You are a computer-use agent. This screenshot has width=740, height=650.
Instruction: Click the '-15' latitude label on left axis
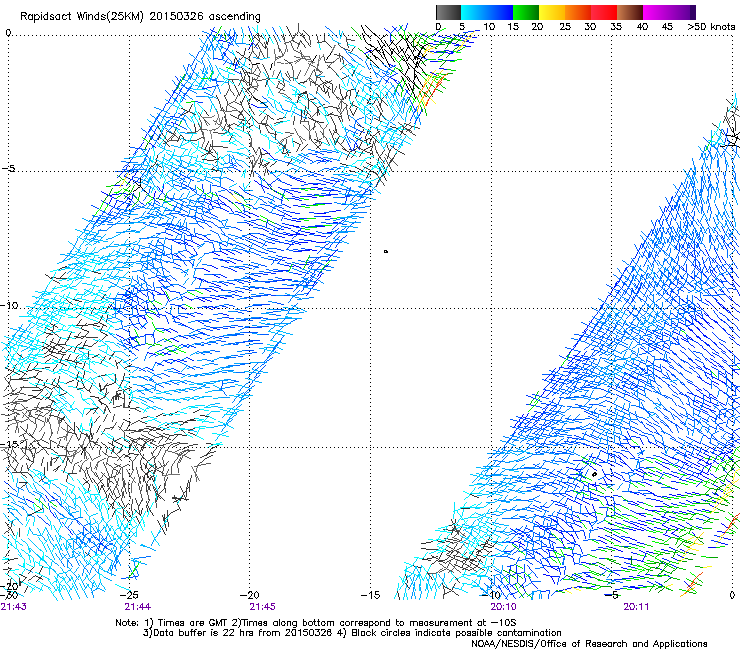coord(9,444)
